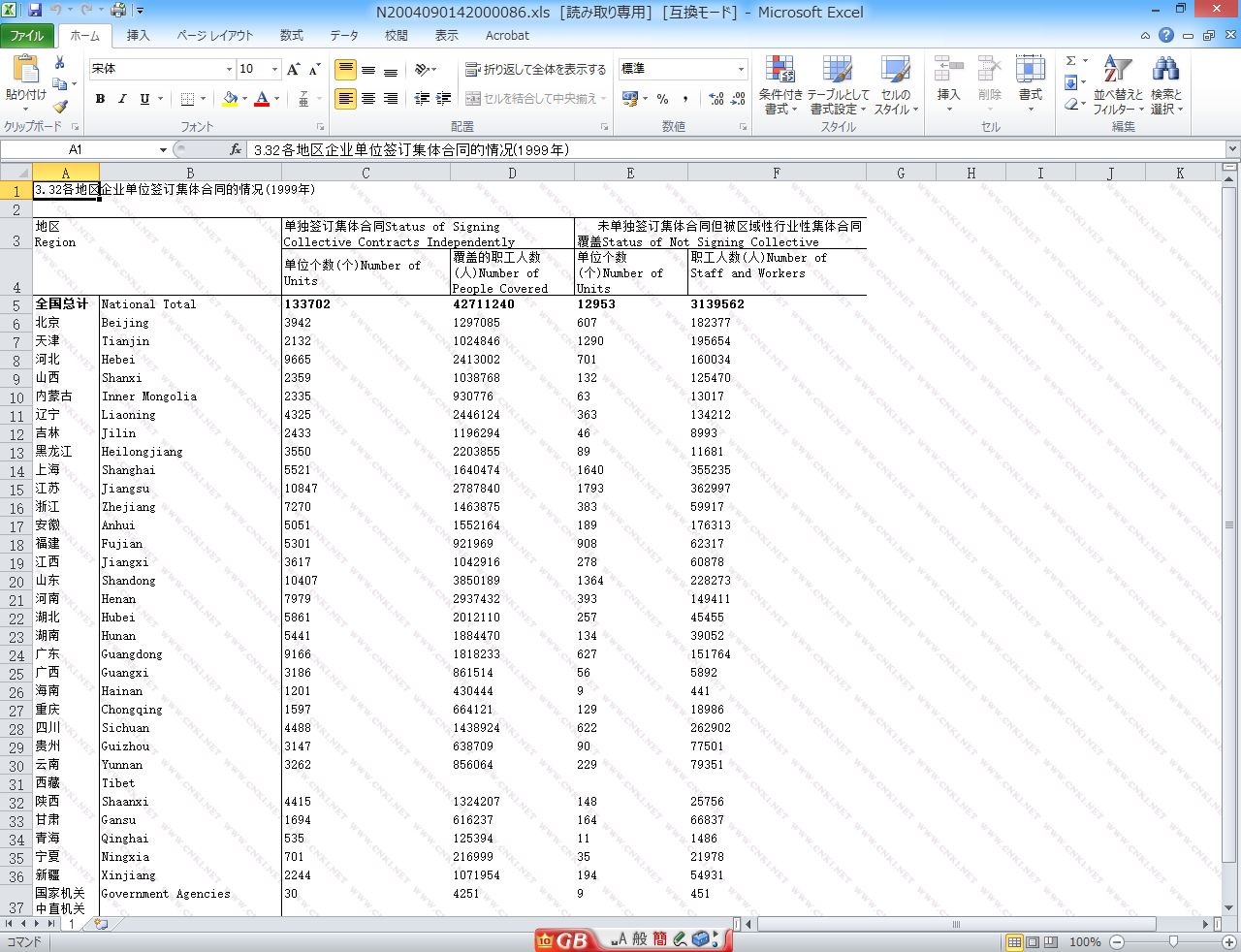Viewport: 1241px width, 952px height.
Task: Open the borders dropdown arrow
Action: pyautogui.click(x=204, y=99)
